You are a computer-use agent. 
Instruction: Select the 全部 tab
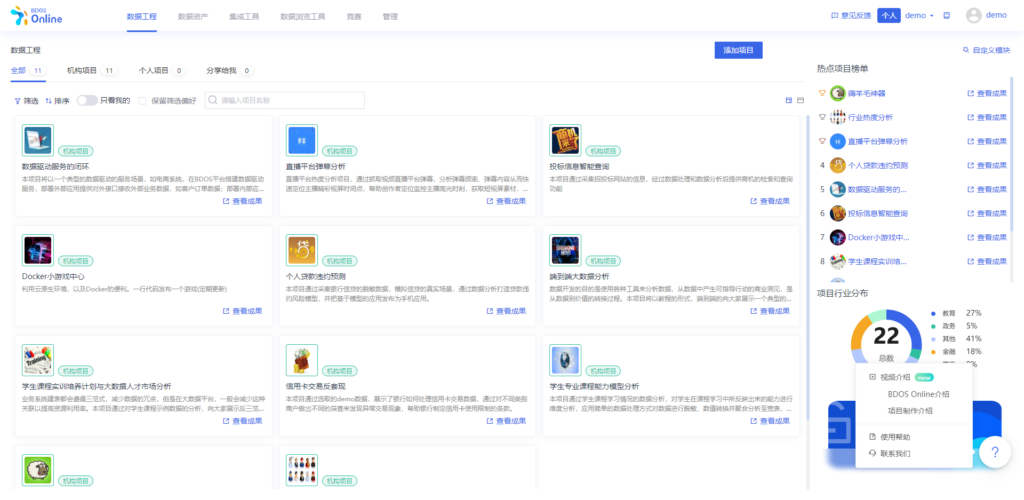28,70
